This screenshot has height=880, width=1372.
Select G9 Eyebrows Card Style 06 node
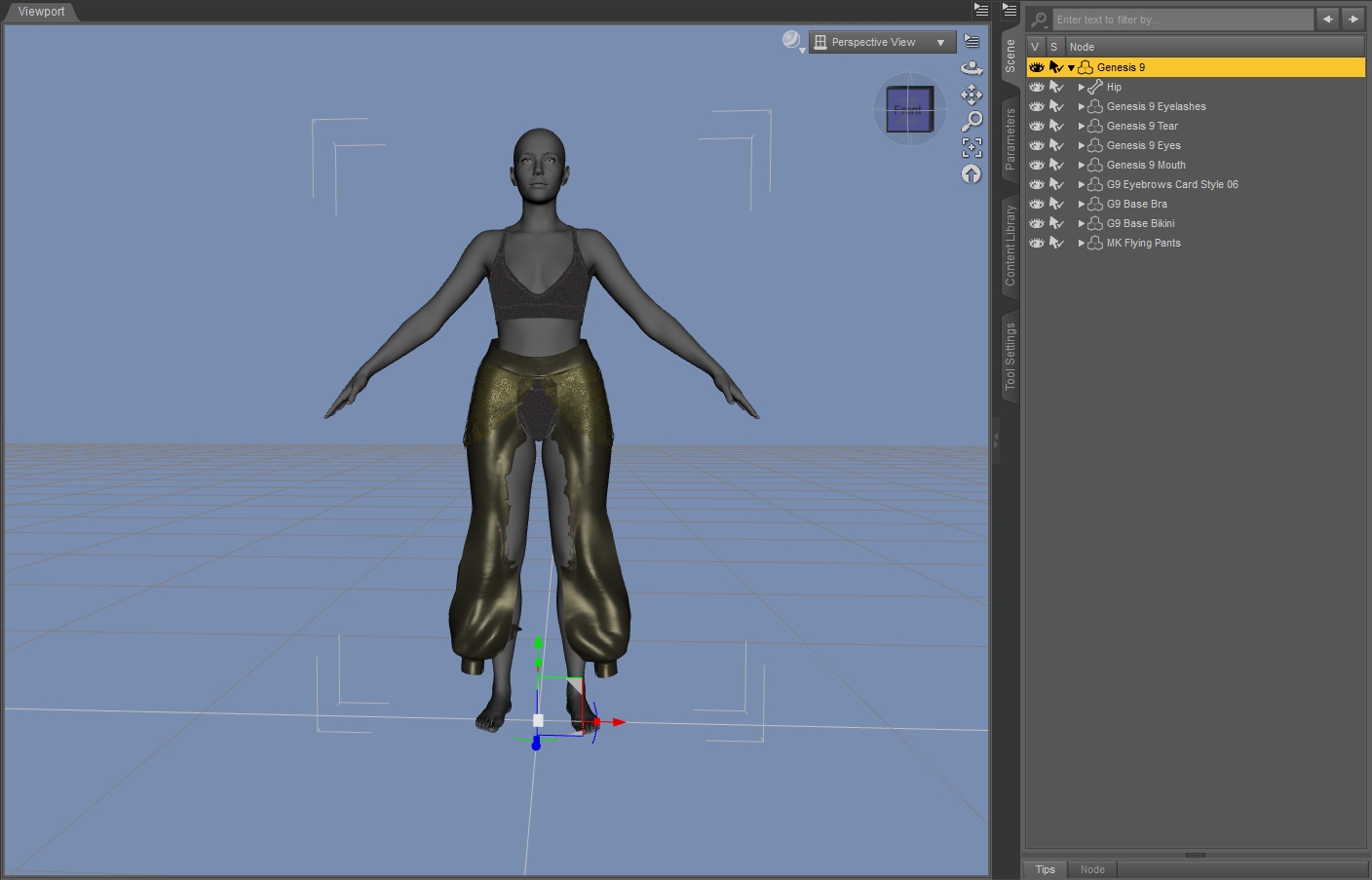1172,184
